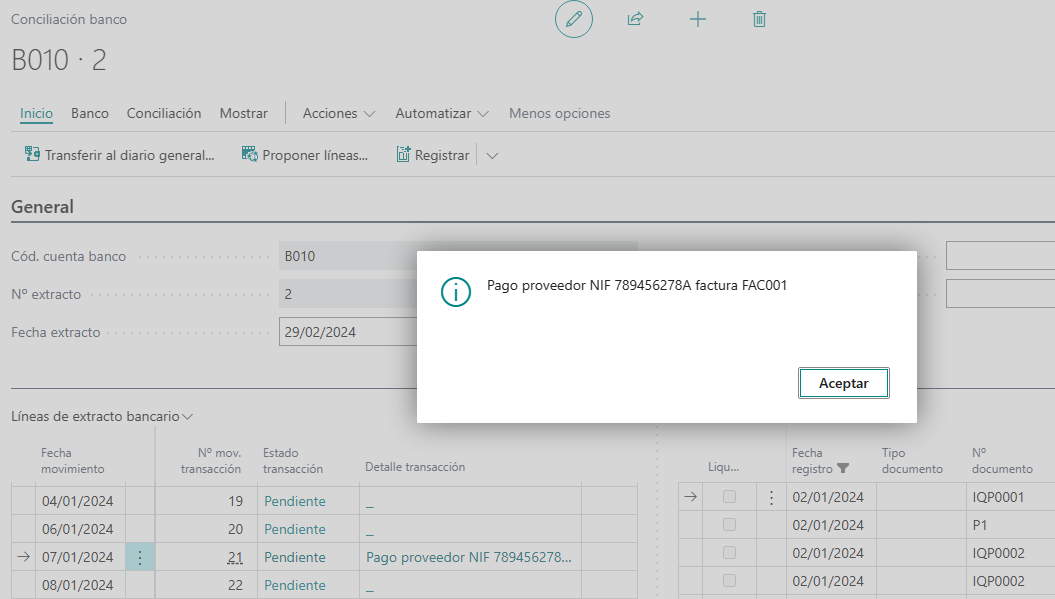Screen dimensions: 1055x599
Task: Switch to the Banco tab
Action: (x=89, y=113)
